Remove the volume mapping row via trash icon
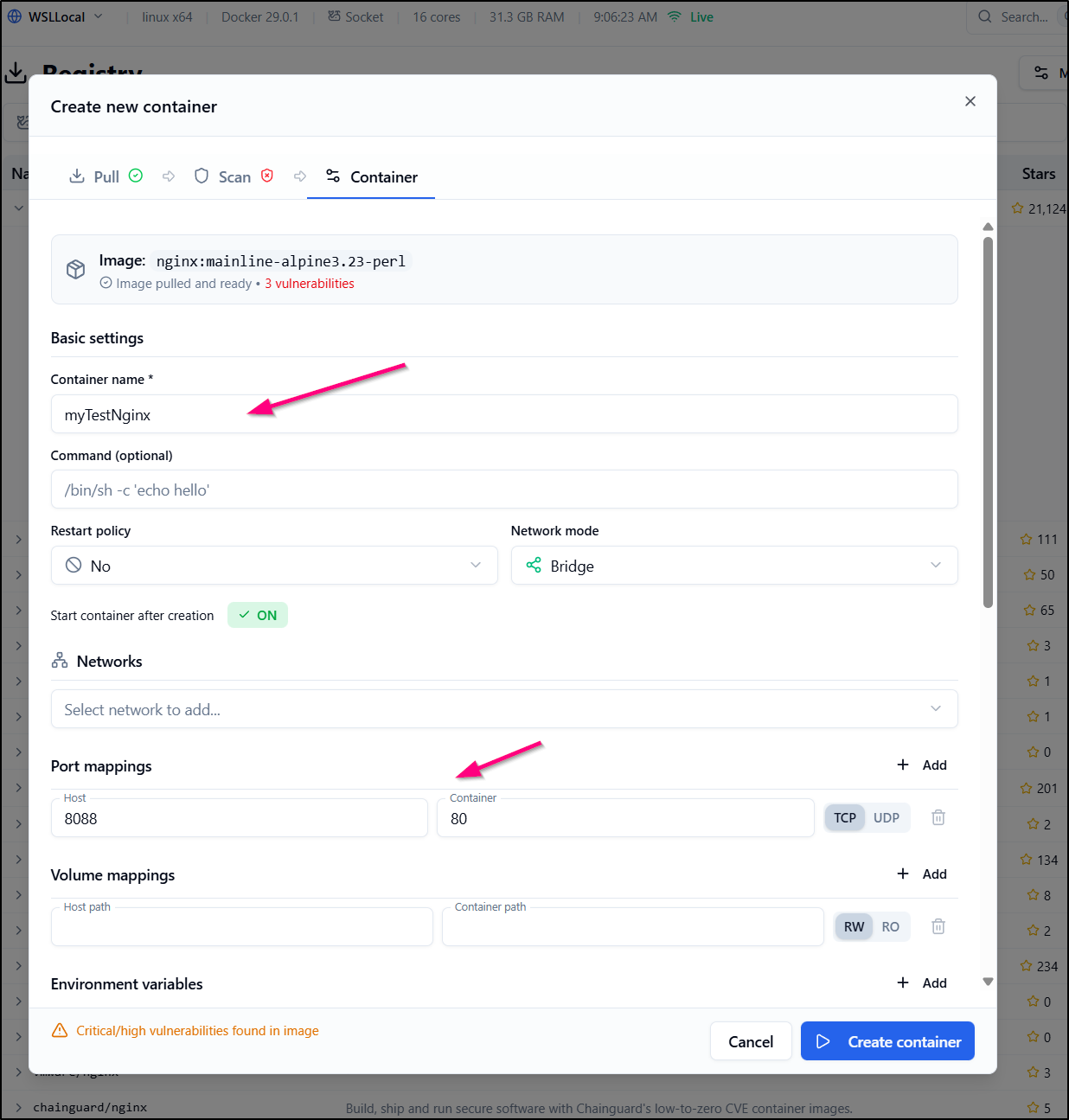The width and height of the screenshot is (1069, 1120). click(938, 926)
